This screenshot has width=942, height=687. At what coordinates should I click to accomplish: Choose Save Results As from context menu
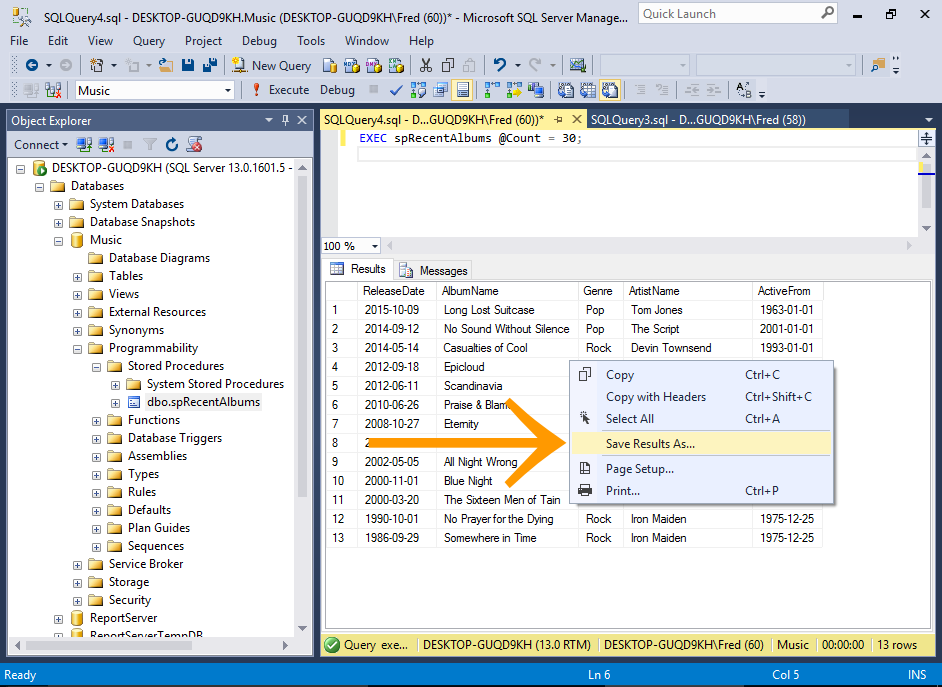pos(650,443)
